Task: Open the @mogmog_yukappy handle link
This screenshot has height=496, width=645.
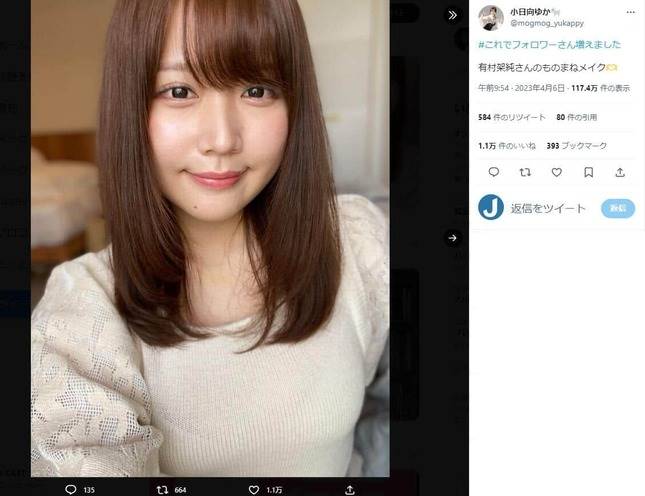Action: pyautogui.click(x=547, y=23)
